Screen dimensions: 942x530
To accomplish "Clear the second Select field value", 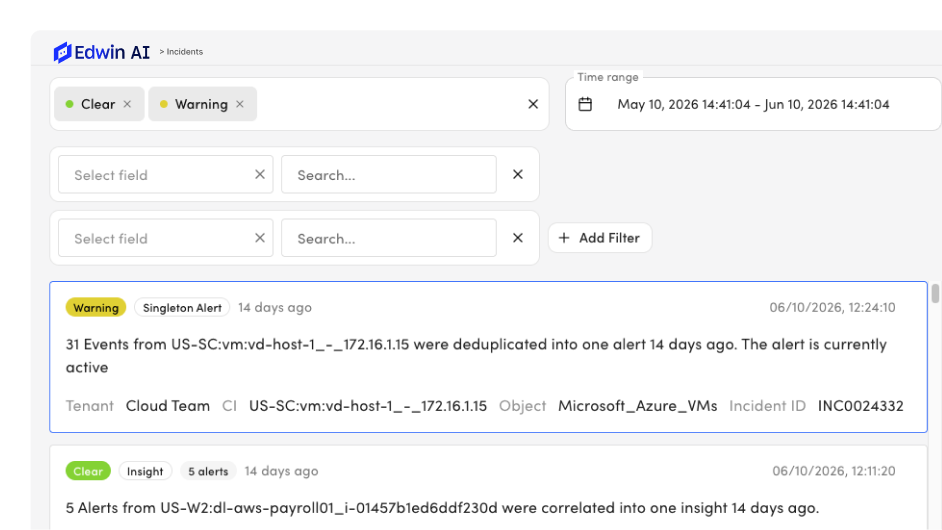I will [x=260, y=238].
